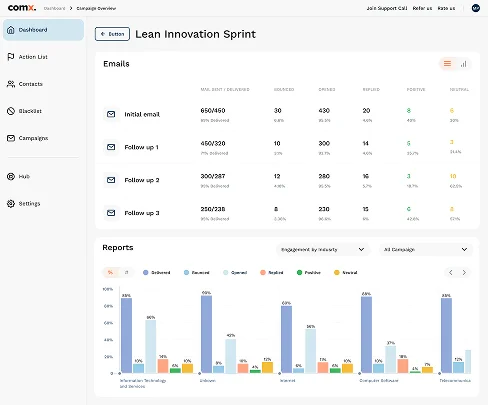Switch Emails to bar chart view toggle

pyautogui.click(x=463, y=64)
